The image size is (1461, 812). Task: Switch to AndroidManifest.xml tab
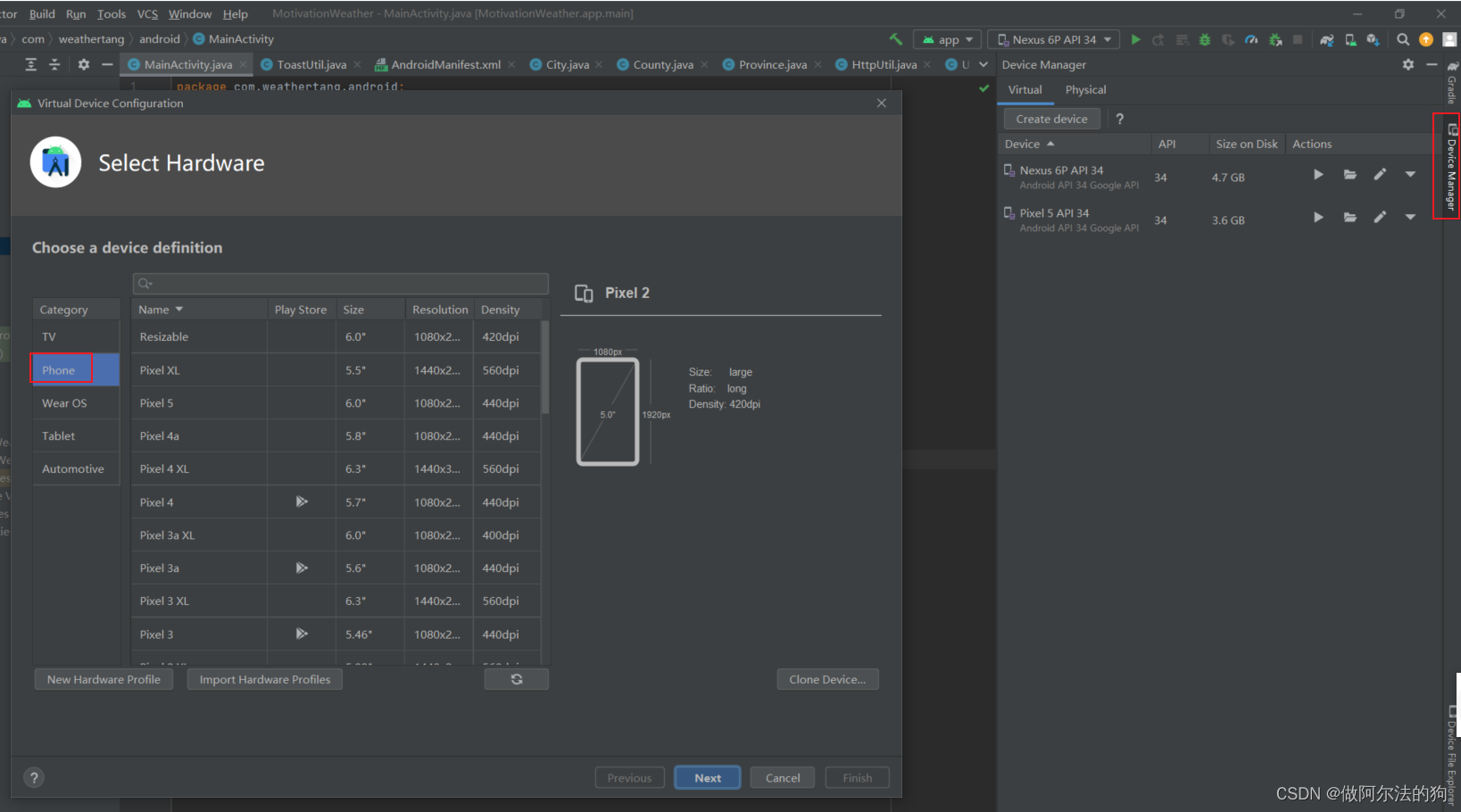(445, 64)
